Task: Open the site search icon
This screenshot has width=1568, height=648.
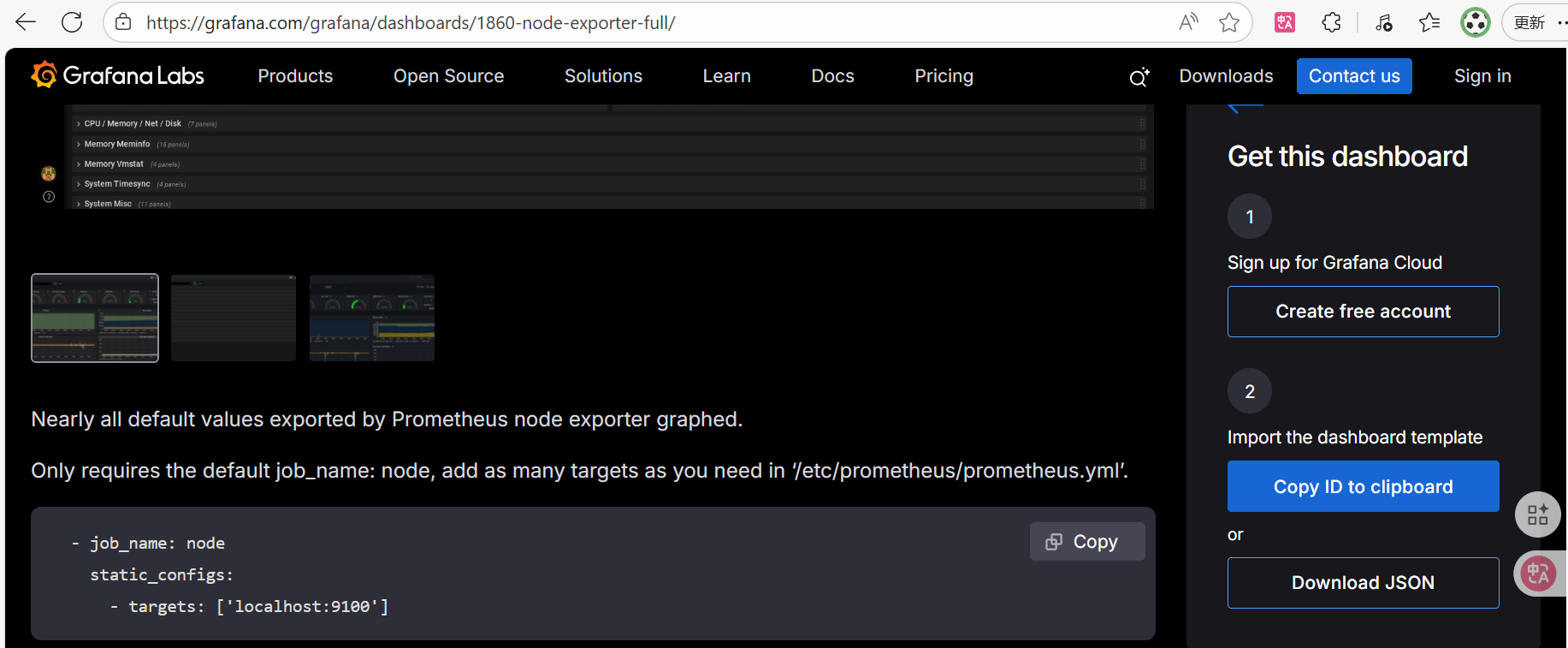Action: (x=1139, y=77)
